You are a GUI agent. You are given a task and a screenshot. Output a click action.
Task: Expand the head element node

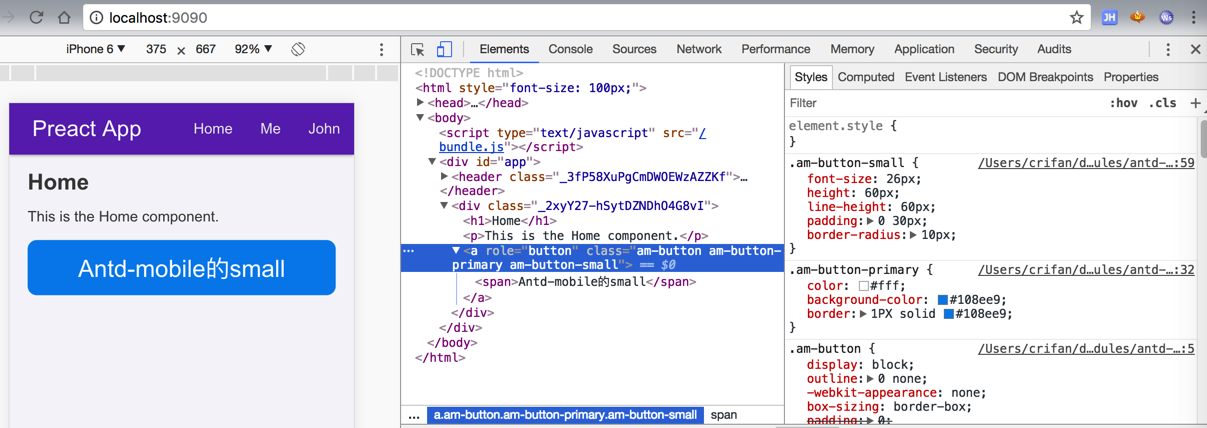421,103
